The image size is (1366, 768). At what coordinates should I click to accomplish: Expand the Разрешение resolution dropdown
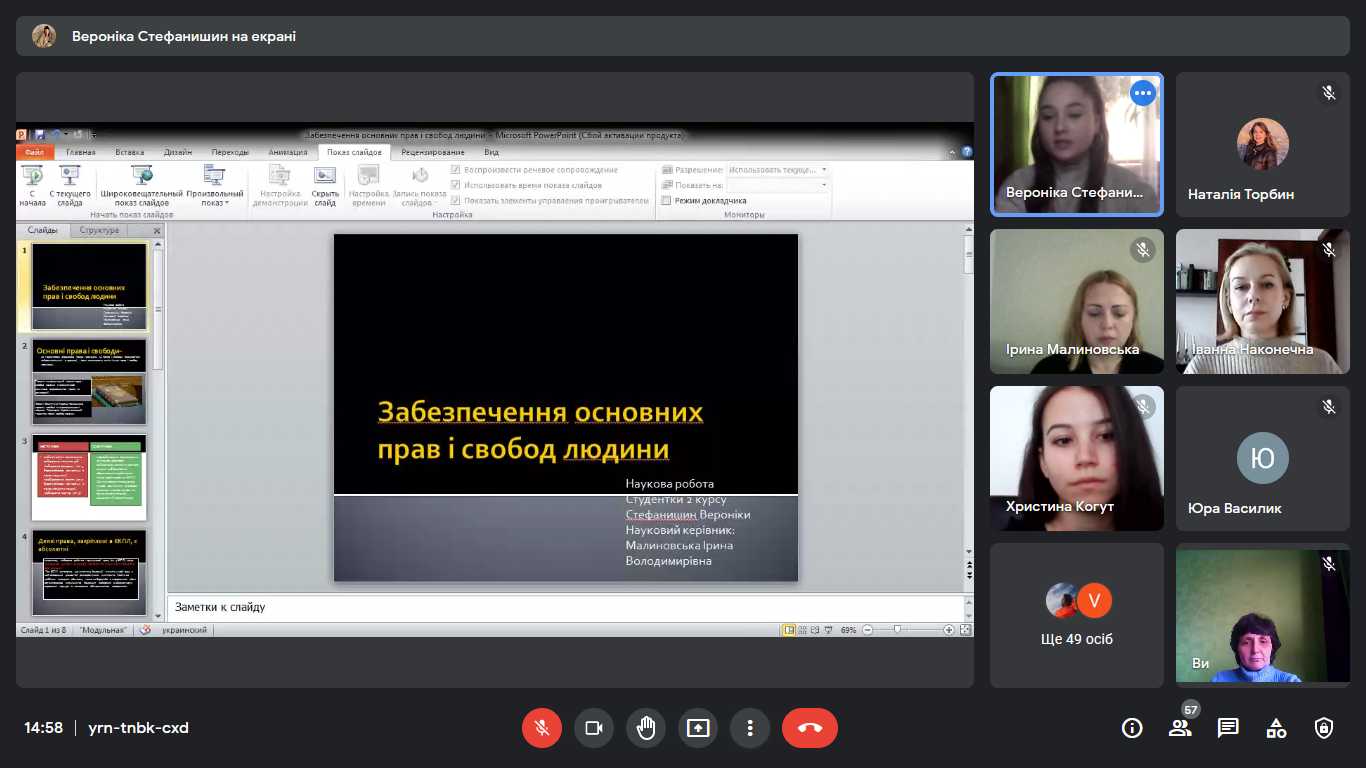[778, 170]
